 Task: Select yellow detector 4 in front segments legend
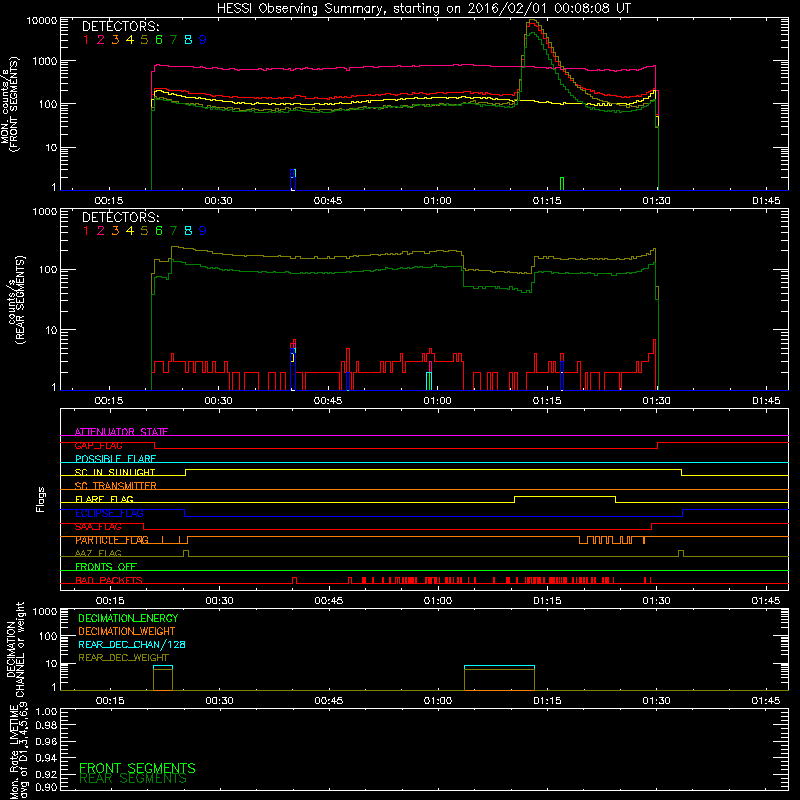(130, 40)
